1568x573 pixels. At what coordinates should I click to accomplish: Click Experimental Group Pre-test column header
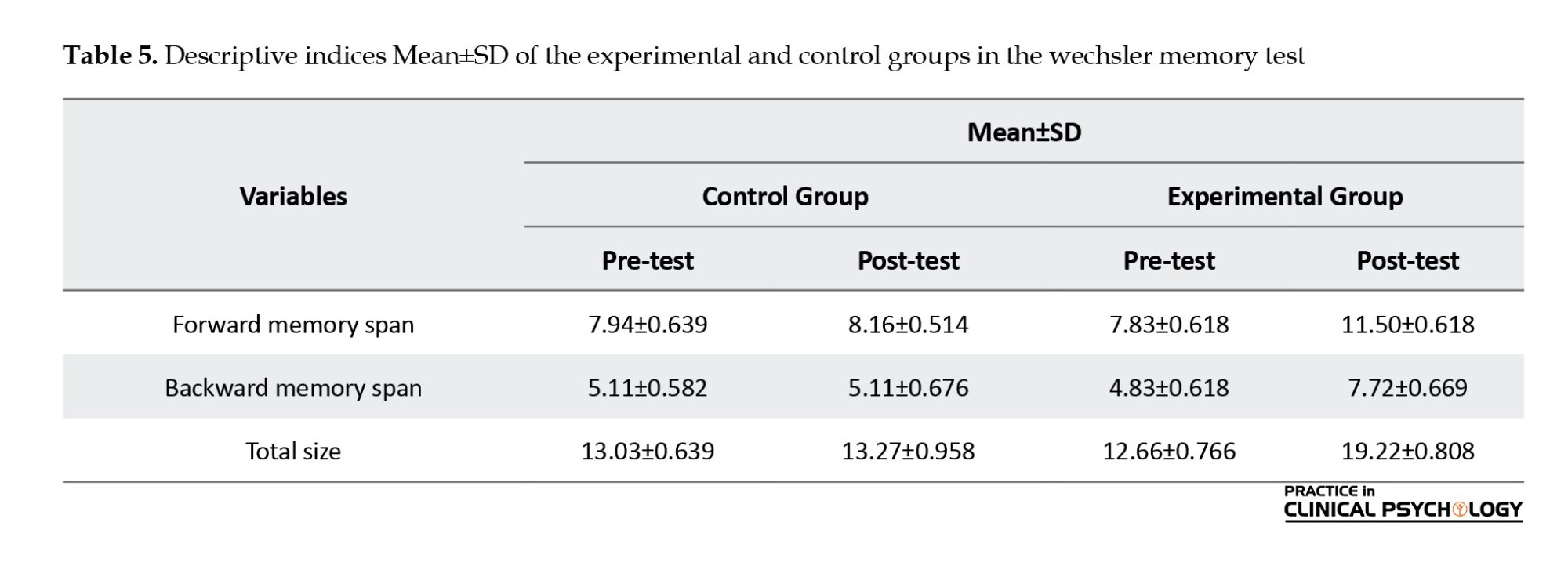(x=1169, y=260)
